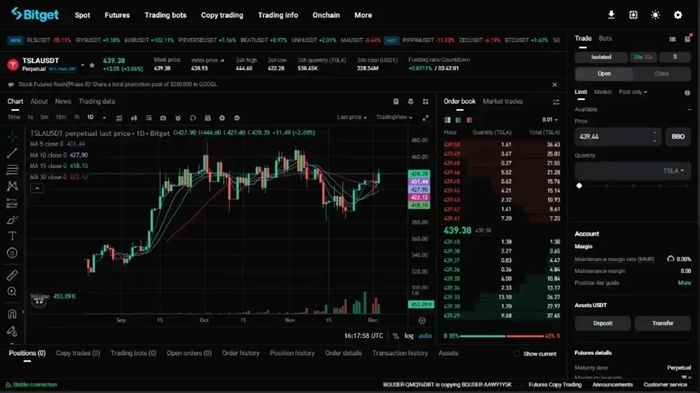Switch to the Bots tab
Image resolution: width=700 pixels, height=393 pixels.
[605, 38]
